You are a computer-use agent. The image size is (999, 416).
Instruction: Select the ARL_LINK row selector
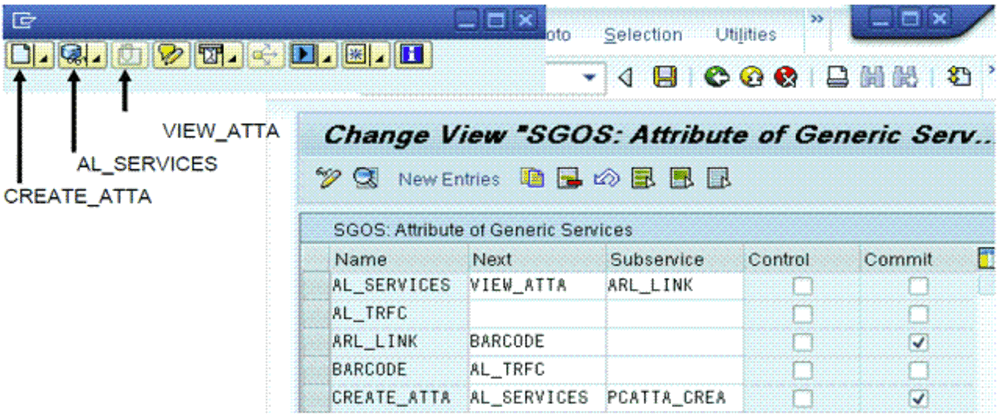point(315,342)
